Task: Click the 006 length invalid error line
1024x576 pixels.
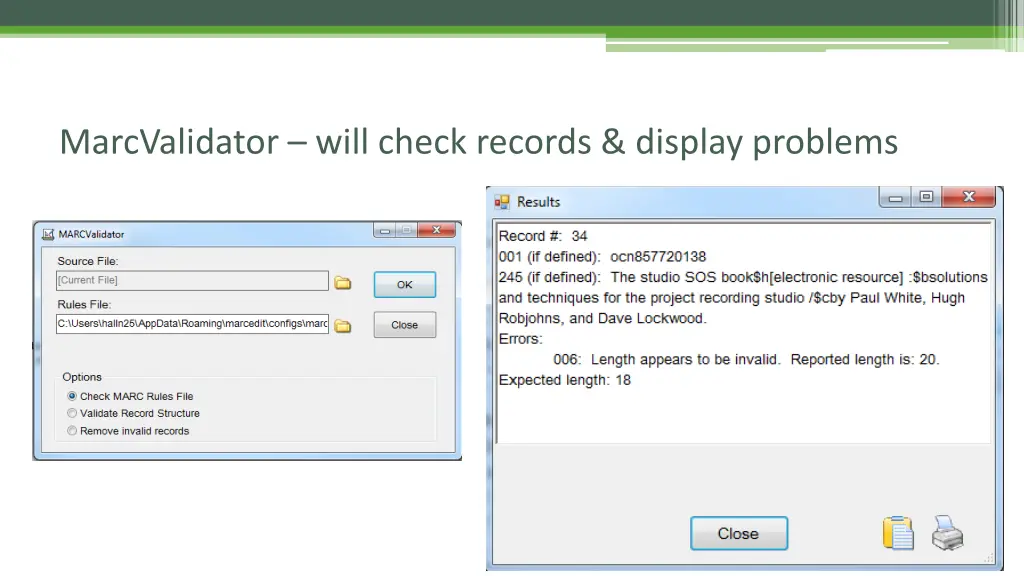Action: pos(746,360)
